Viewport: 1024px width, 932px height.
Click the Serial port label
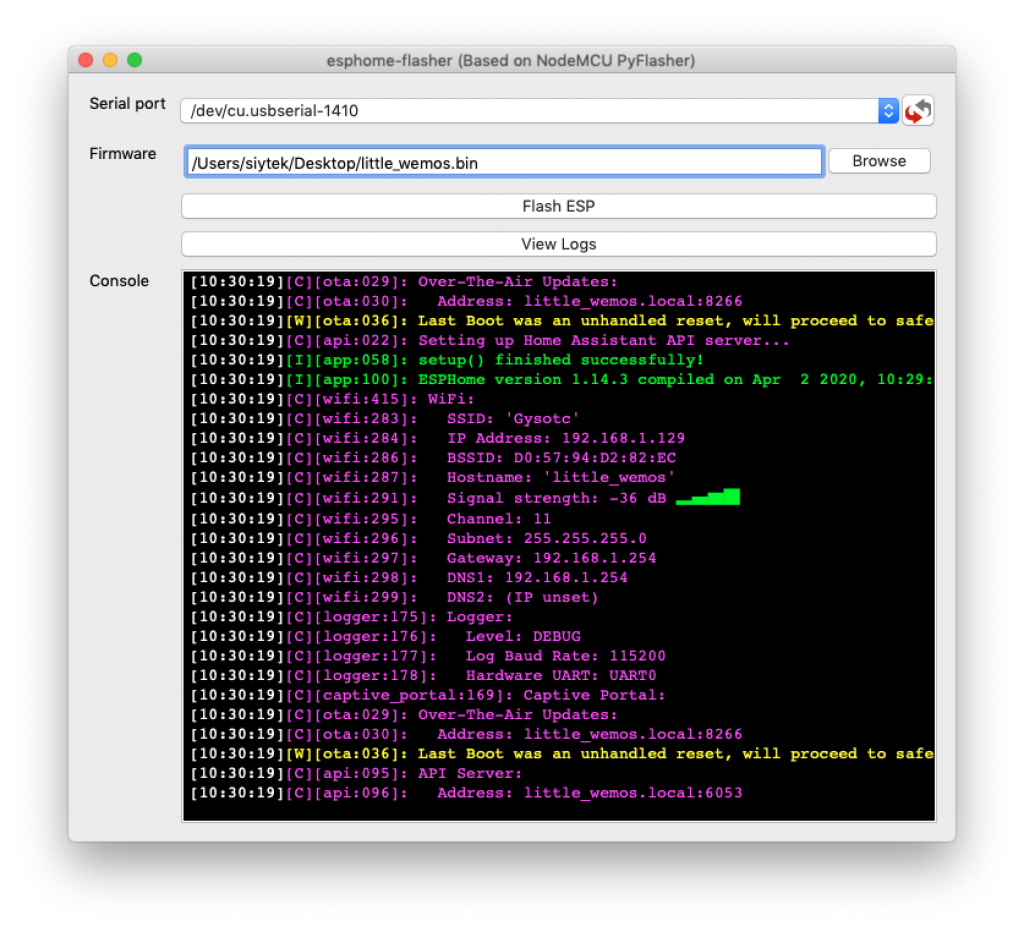coord(127,104)
